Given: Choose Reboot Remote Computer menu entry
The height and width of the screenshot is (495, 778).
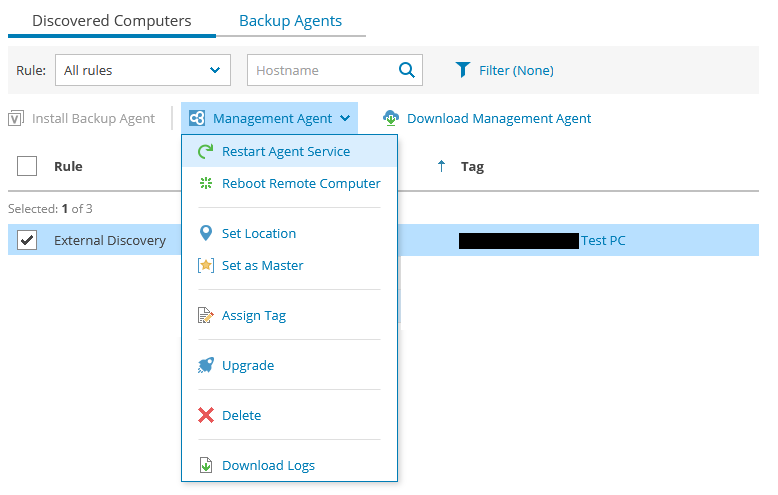Looking at the screenshot, I should [289, 183].
